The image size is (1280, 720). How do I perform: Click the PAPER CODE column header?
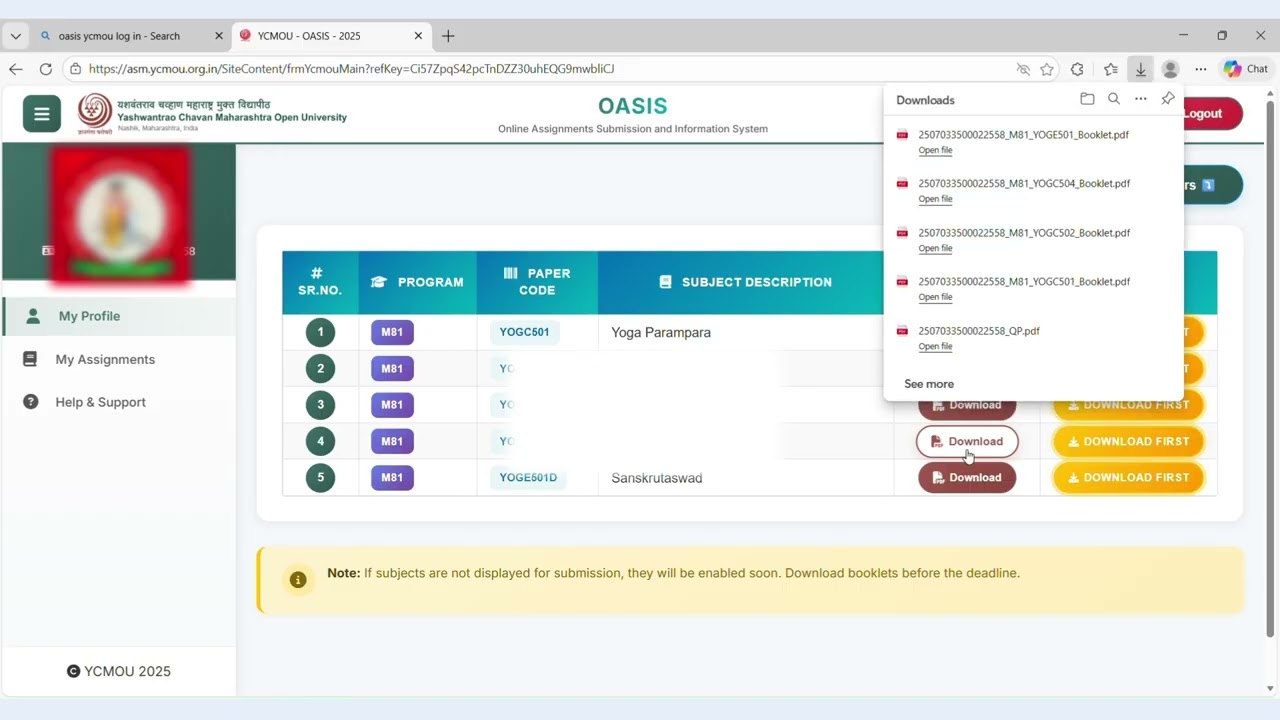(538, 282)
